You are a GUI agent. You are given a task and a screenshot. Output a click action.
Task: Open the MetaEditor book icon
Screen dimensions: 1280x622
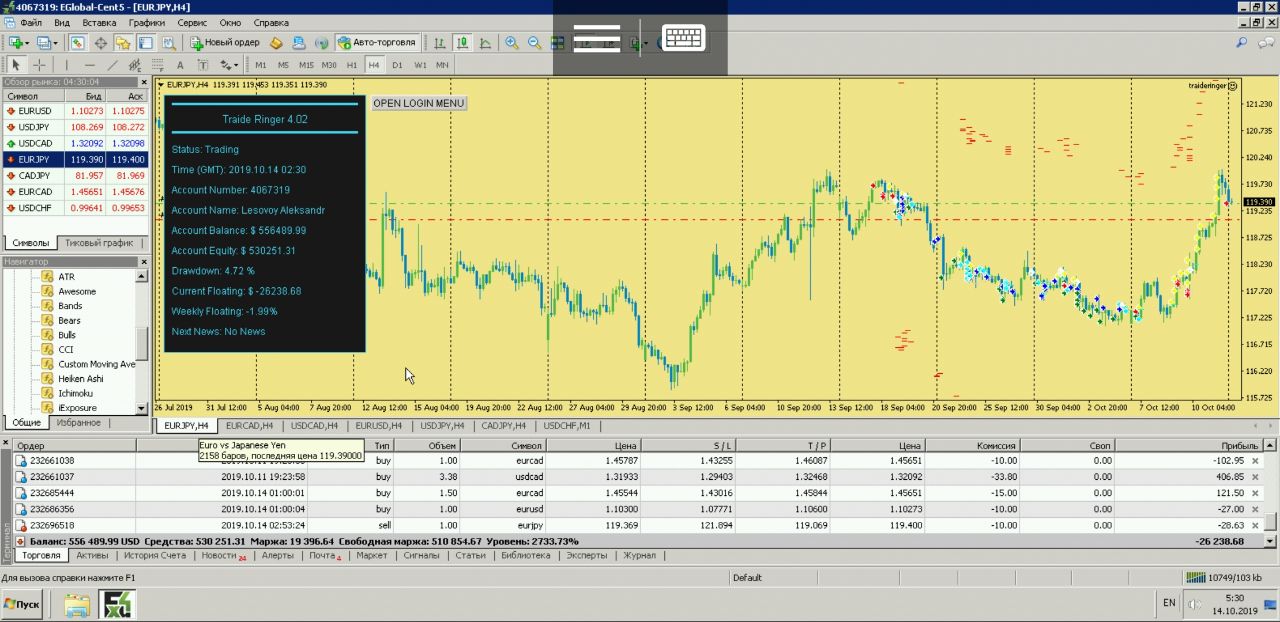point(277,43)
